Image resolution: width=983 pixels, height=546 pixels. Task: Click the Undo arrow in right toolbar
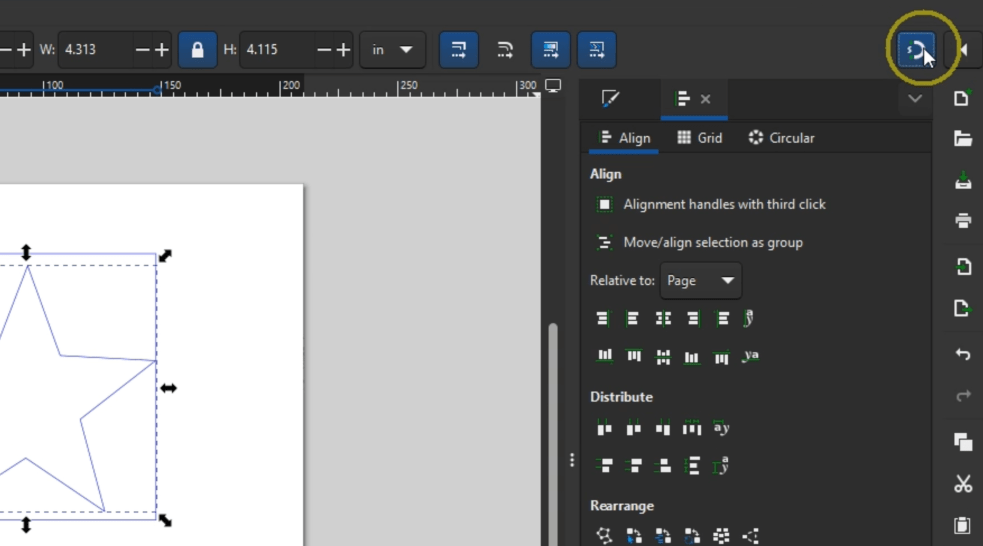coord(962,354)
